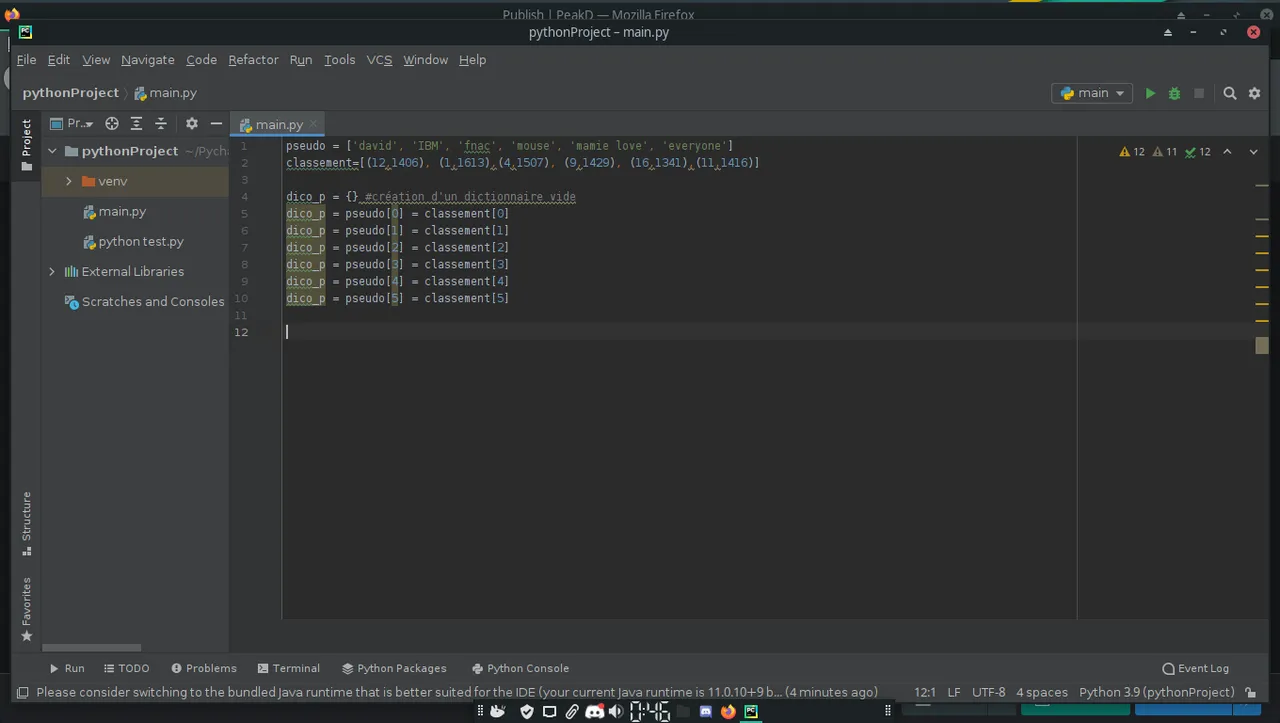Open Project panel options gear
Screen dimensions: 1280x723
(x=192, y=123)
